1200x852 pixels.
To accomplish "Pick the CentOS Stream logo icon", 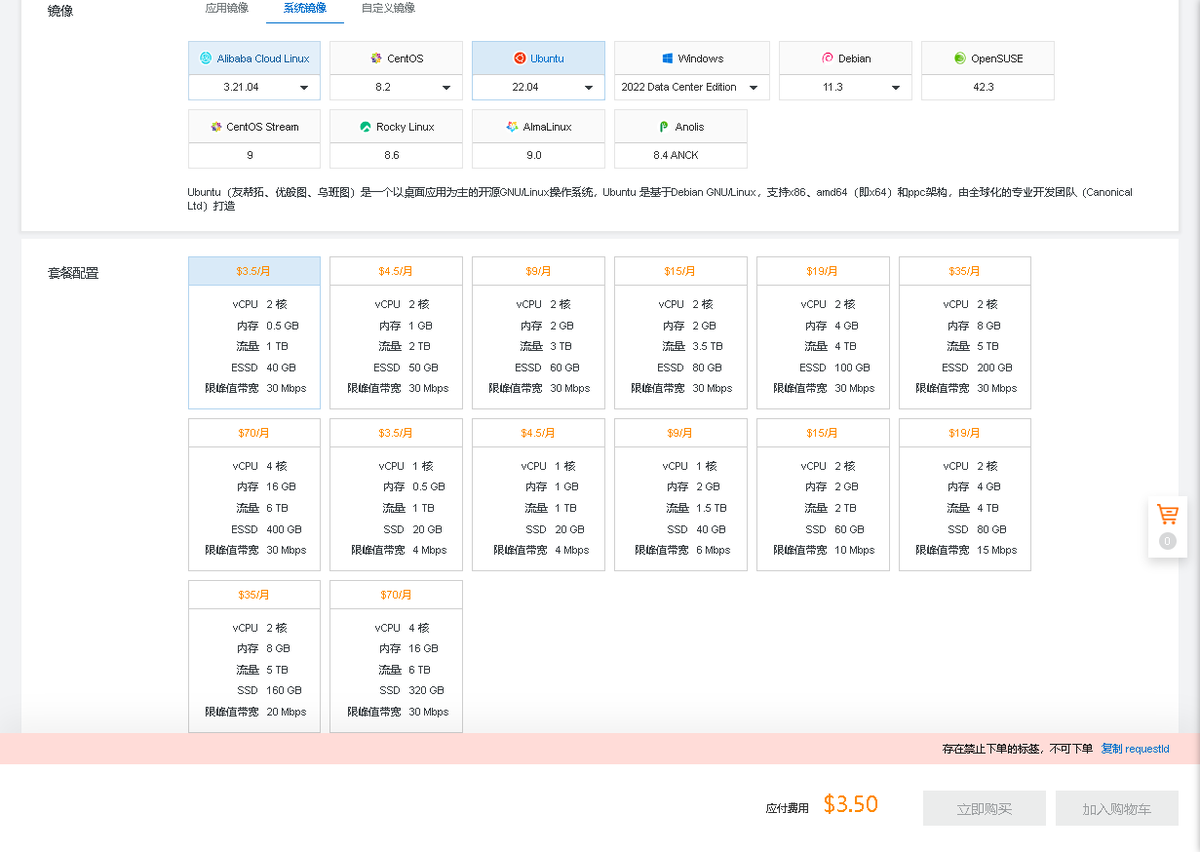I will tap(216, 127).
